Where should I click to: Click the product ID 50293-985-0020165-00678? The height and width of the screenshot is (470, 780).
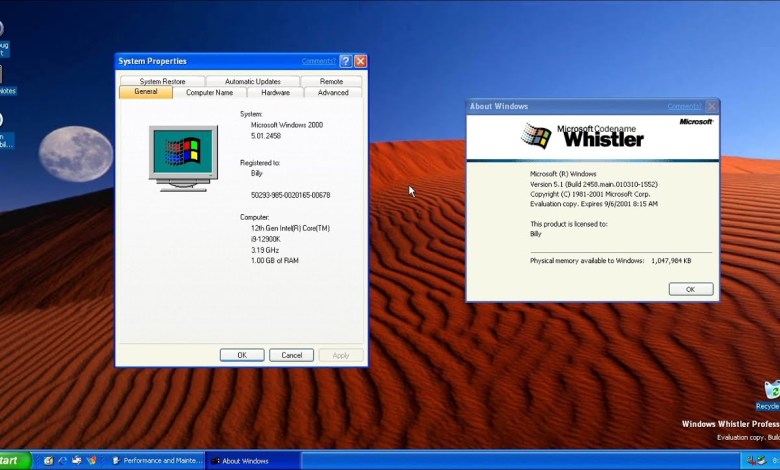291,195
